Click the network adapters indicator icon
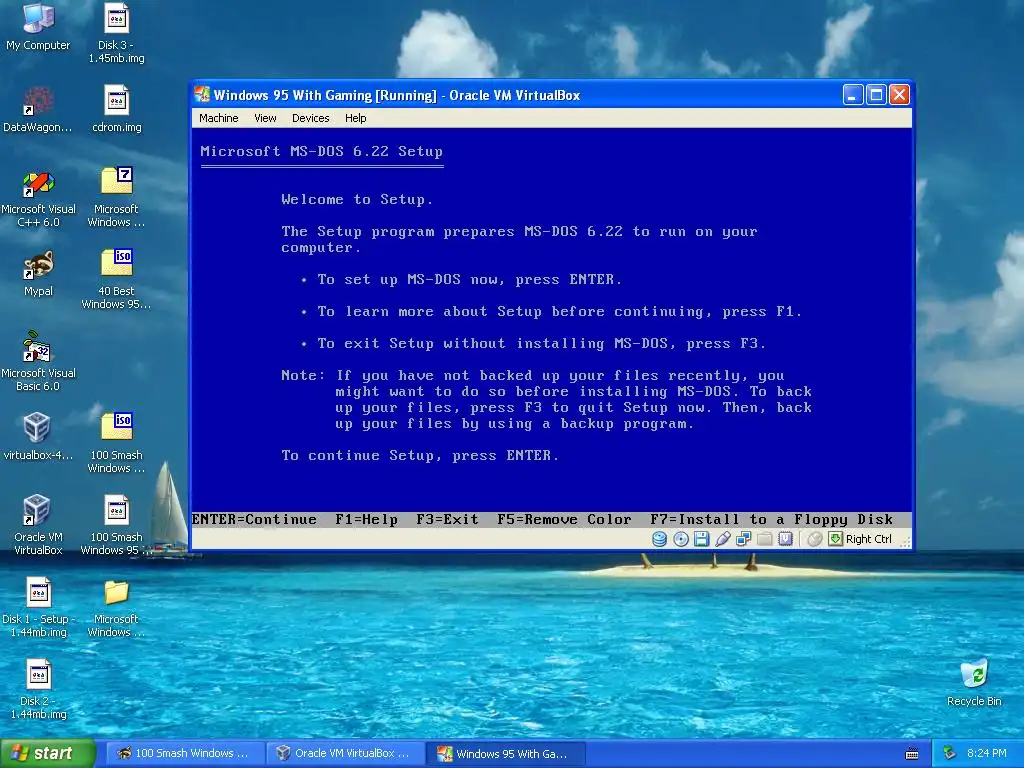Viewport: 1024px width, 768px height. coord(743,539)
